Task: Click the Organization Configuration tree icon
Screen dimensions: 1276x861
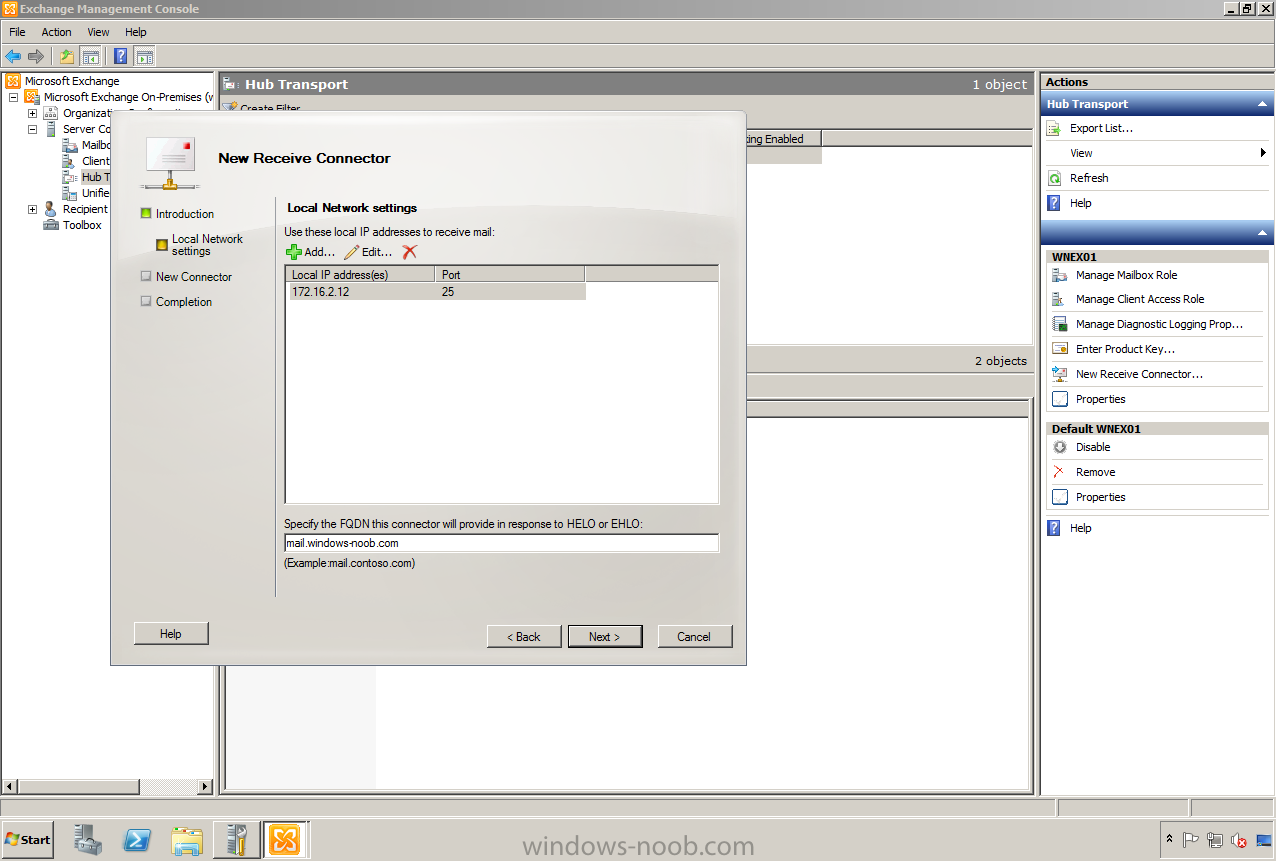Action: tap(51, 113)
